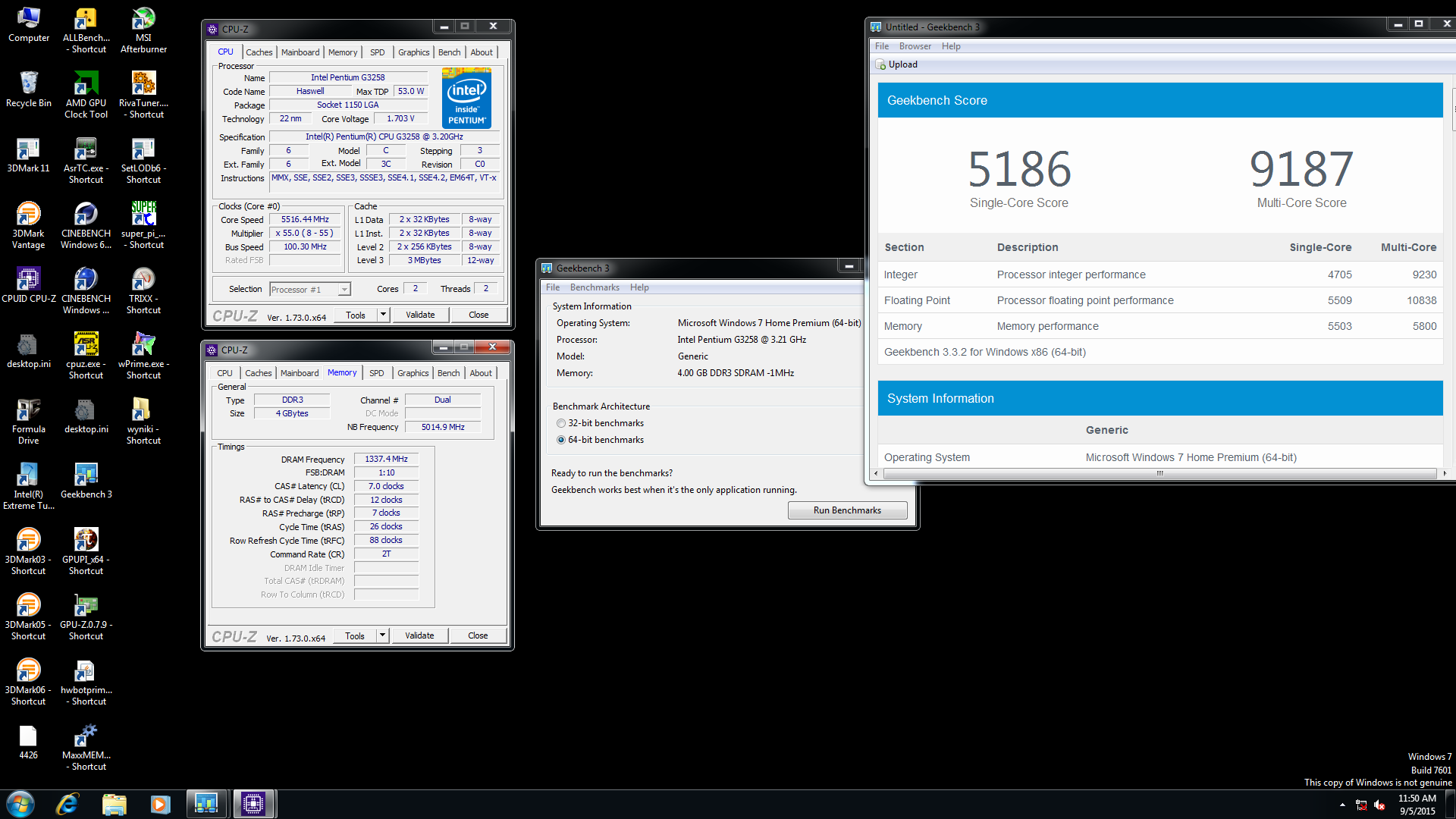Expand Tools dropdown arrow in bottom CPU-Z
Image resolution: width=1456 pixels, height=819 pixels.
(x=382, y=635)
